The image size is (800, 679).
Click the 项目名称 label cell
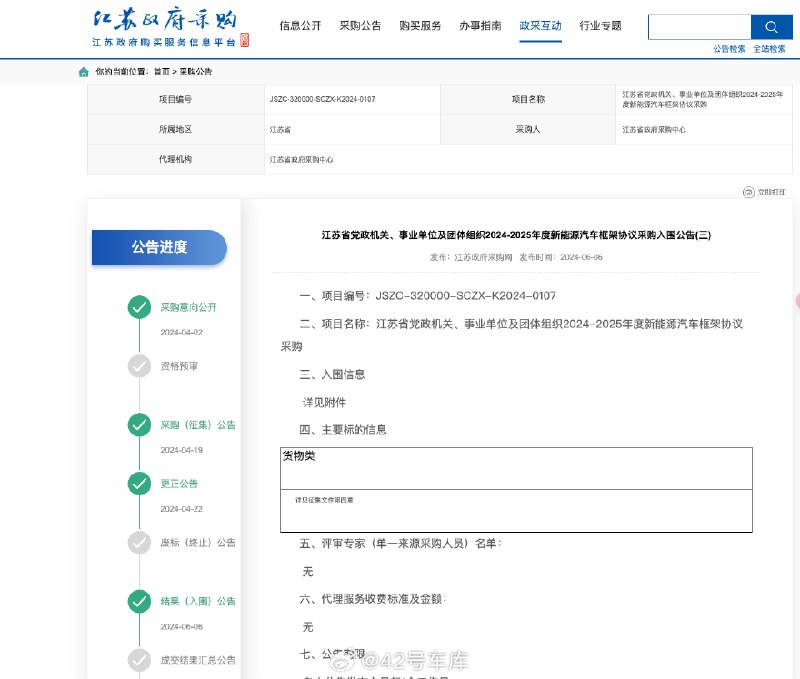click(528, 99)
